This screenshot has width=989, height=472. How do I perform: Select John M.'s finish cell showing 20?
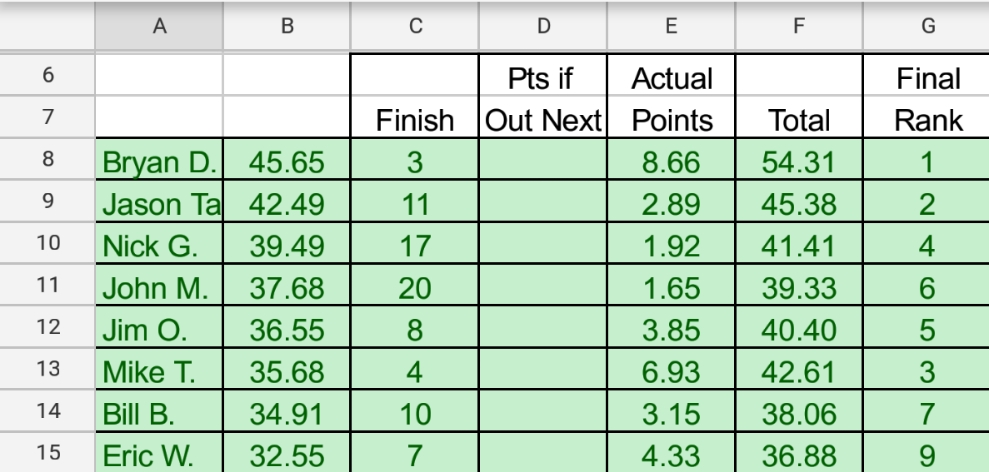(x=413, y=286)
